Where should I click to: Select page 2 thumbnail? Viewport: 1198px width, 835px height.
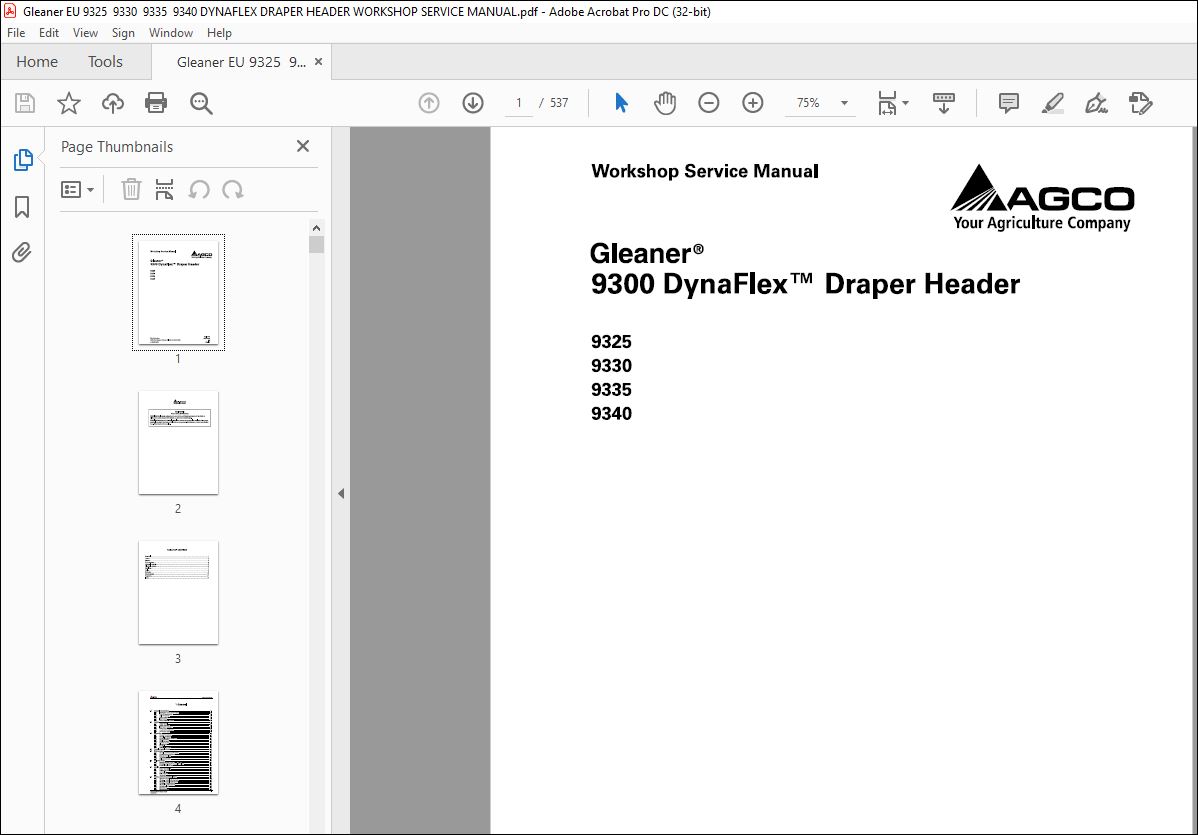point(178,442)
